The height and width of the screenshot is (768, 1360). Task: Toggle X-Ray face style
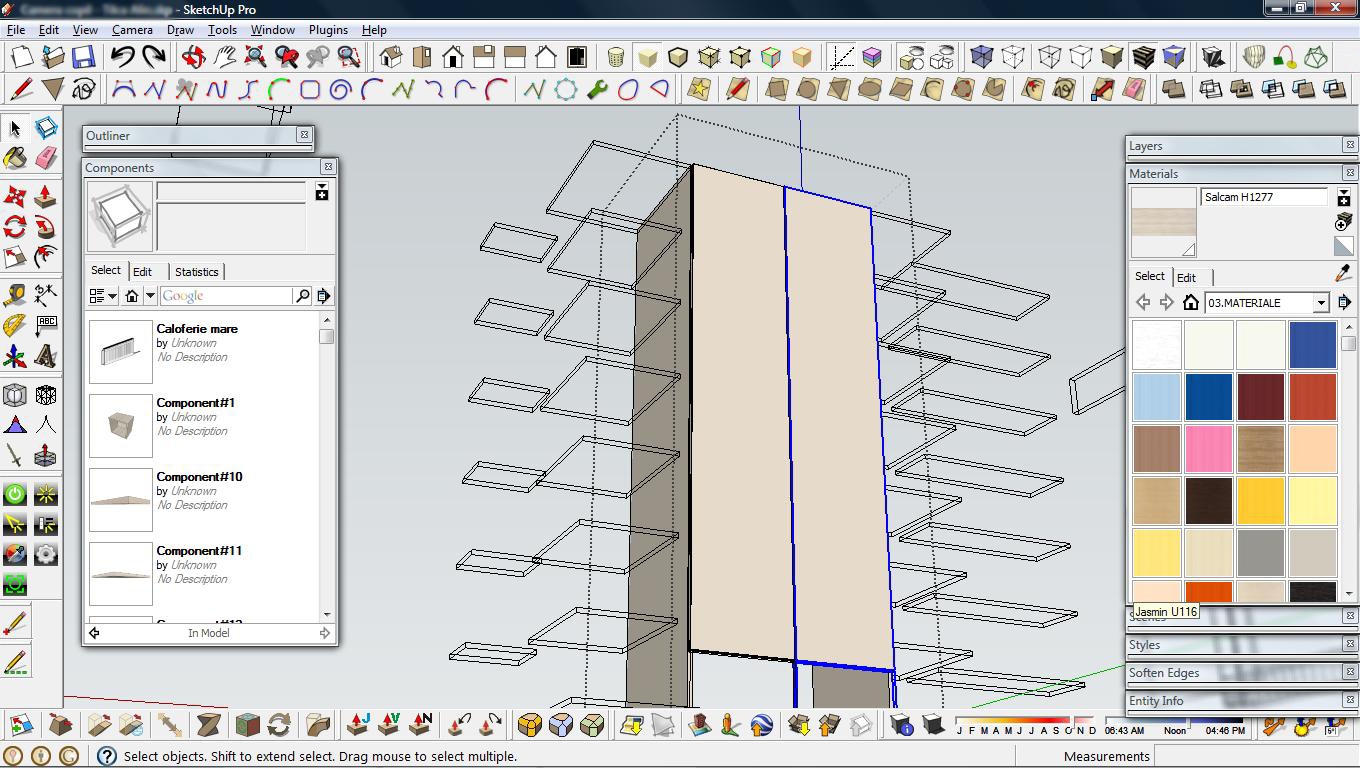(x=982, y=56)
